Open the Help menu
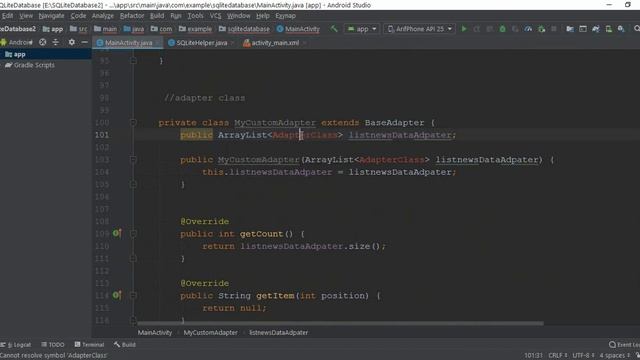The width and height of the screenshot is (640, 360). tap(262, 16)
